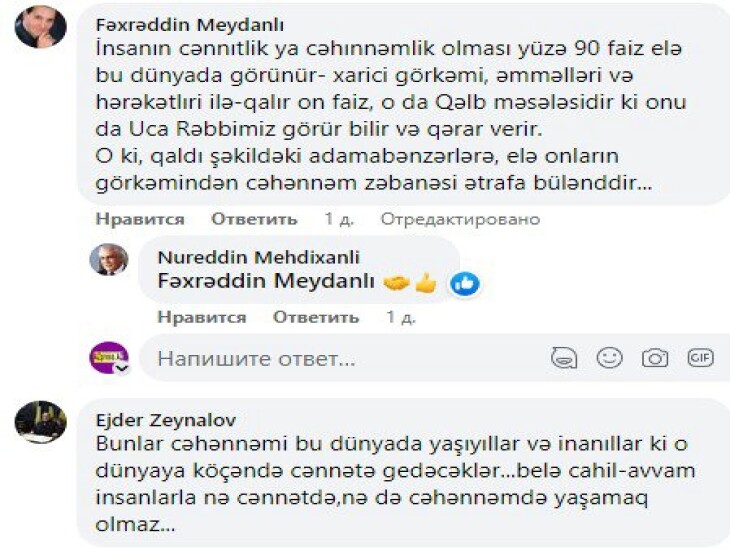Attach a photo using the camera icon
The width and height of the screenshot is (730, 550).
(655, 358)
